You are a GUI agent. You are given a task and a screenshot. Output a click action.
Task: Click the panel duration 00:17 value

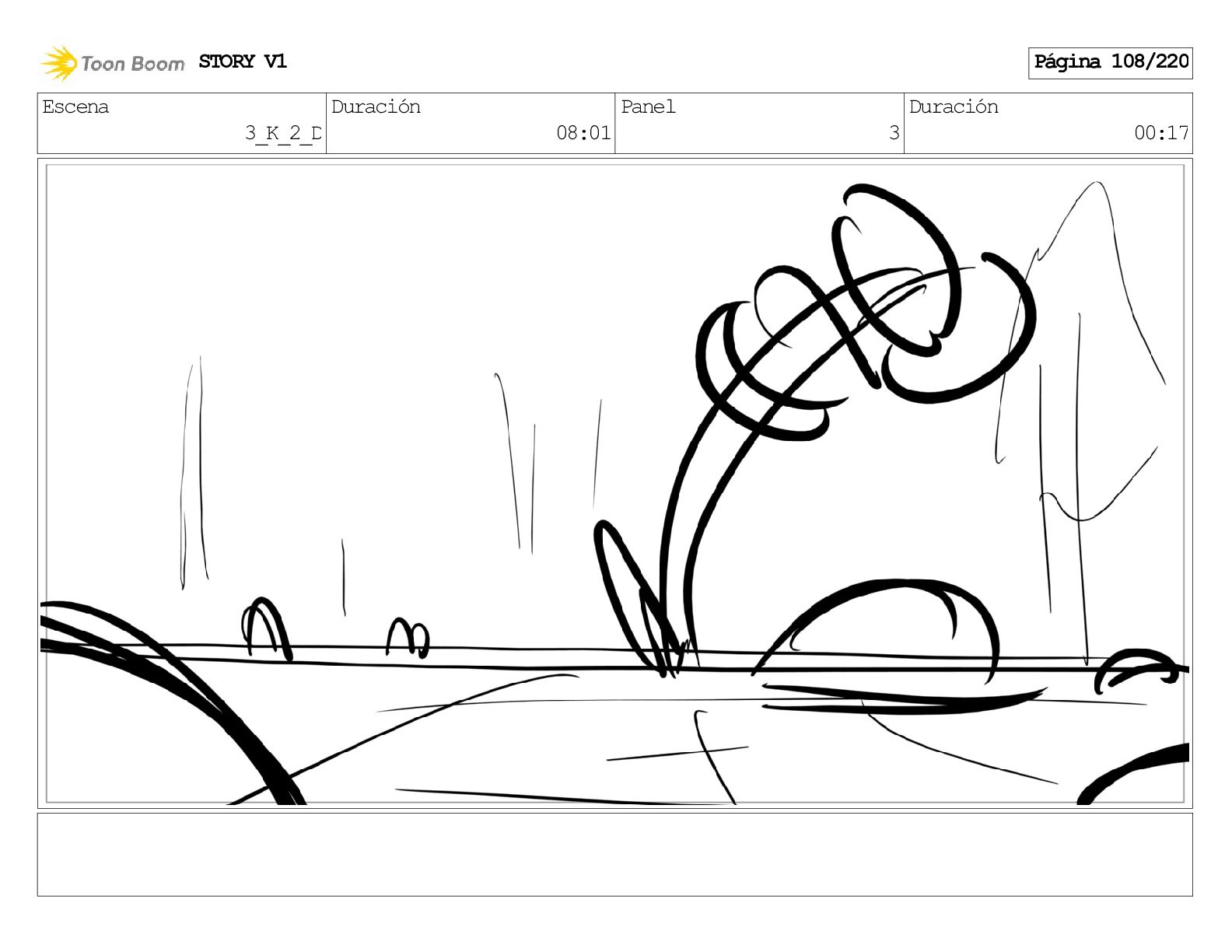click(1161, 133)
